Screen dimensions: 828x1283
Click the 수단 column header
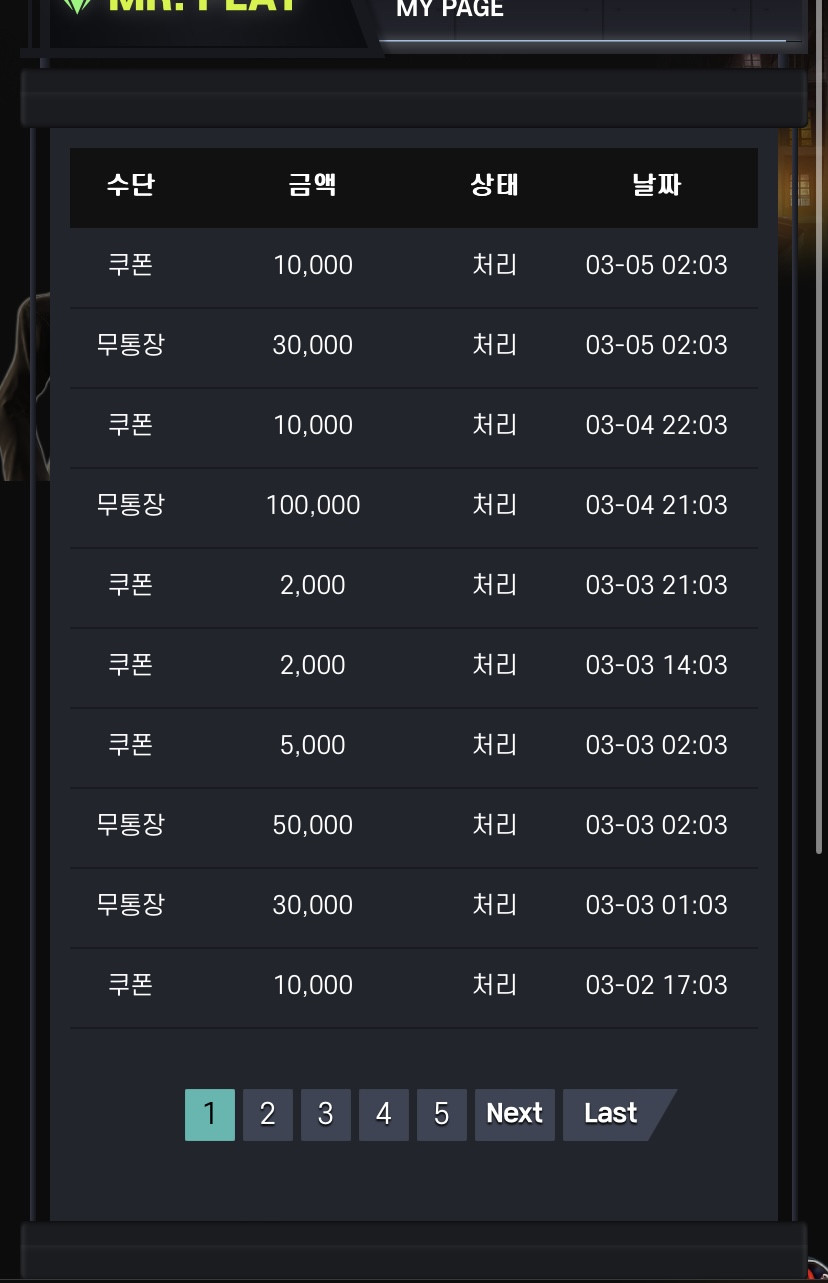[131, 185]
